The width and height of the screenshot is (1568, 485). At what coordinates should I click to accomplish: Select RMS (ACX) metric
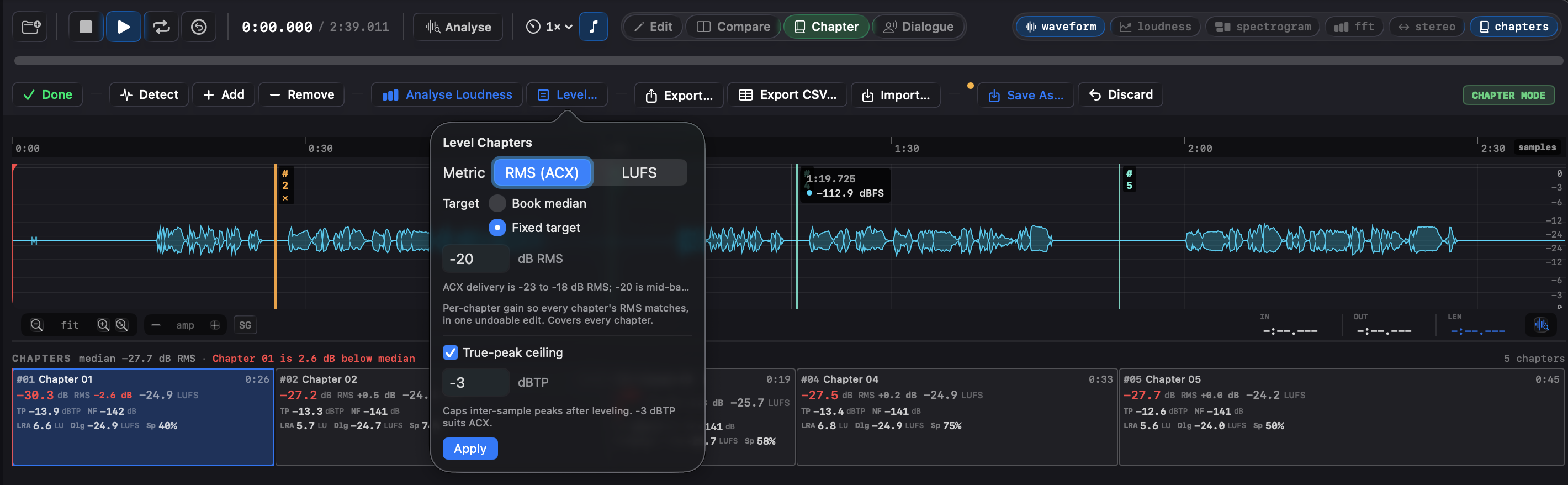542,173
